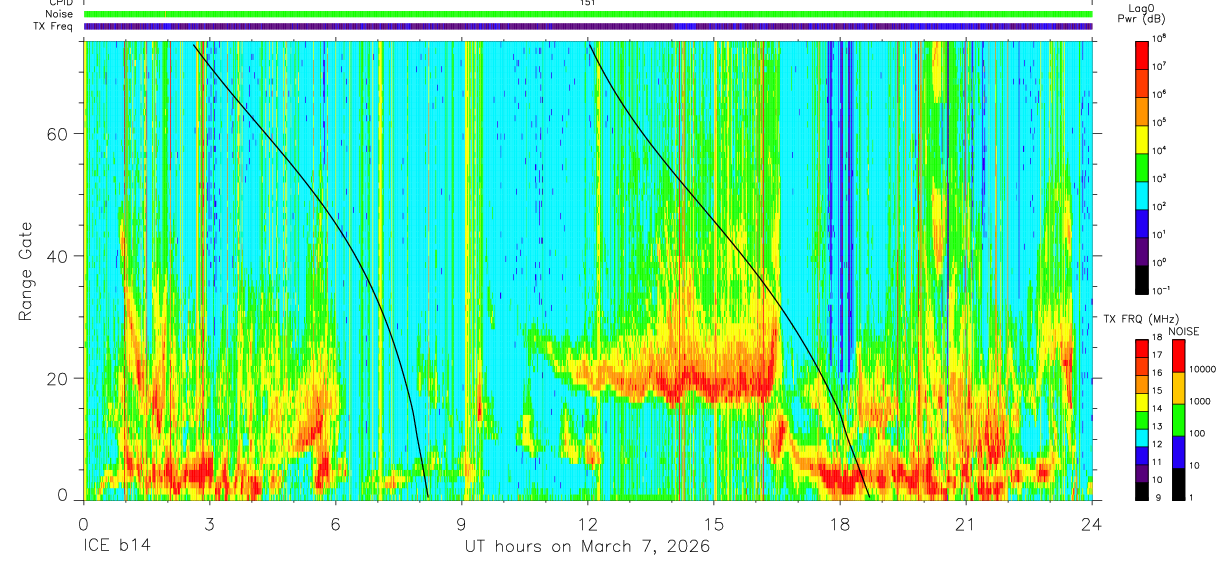Pick the black swatch in power colorbar
The width and height of the screenshot is (1228, 567).
(x=1142, y=280)
